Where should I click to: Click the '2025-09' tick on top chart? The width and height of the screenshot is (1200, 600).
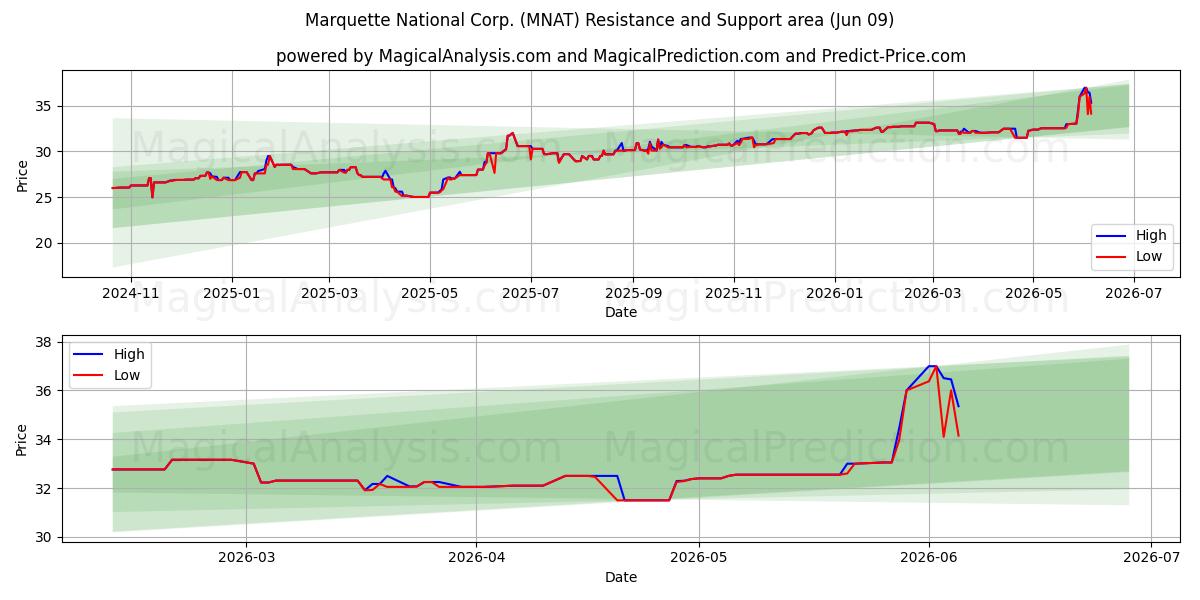(x=633, y=294)
